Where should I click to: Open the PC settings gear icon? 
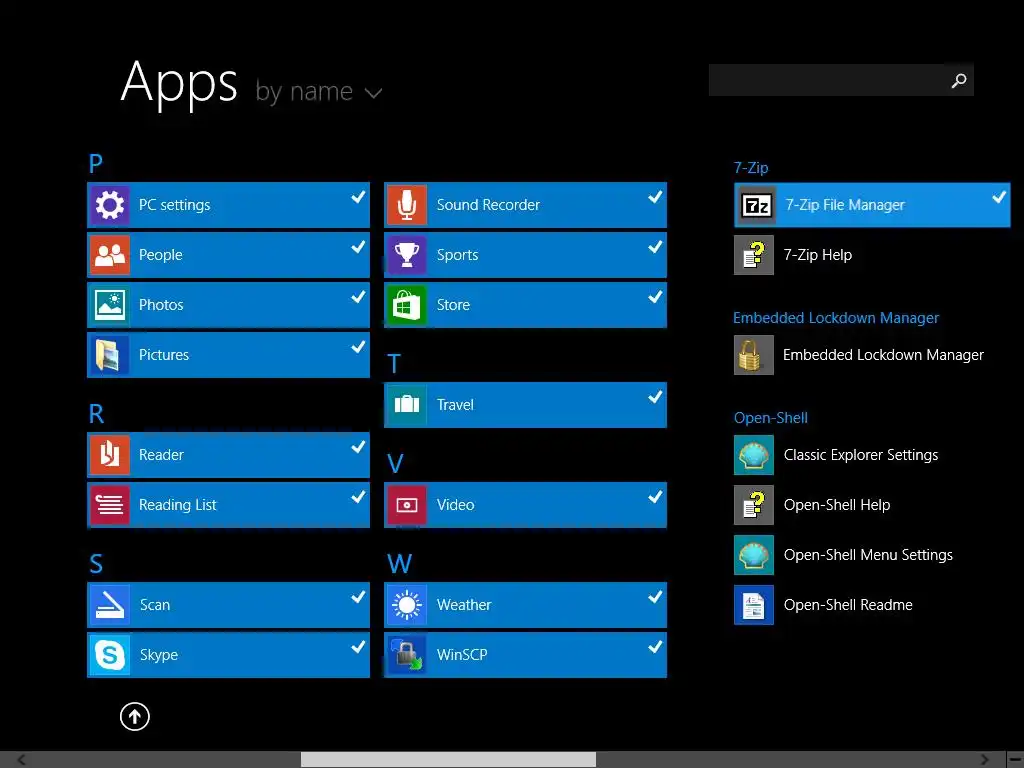click(x=110, y=205)
